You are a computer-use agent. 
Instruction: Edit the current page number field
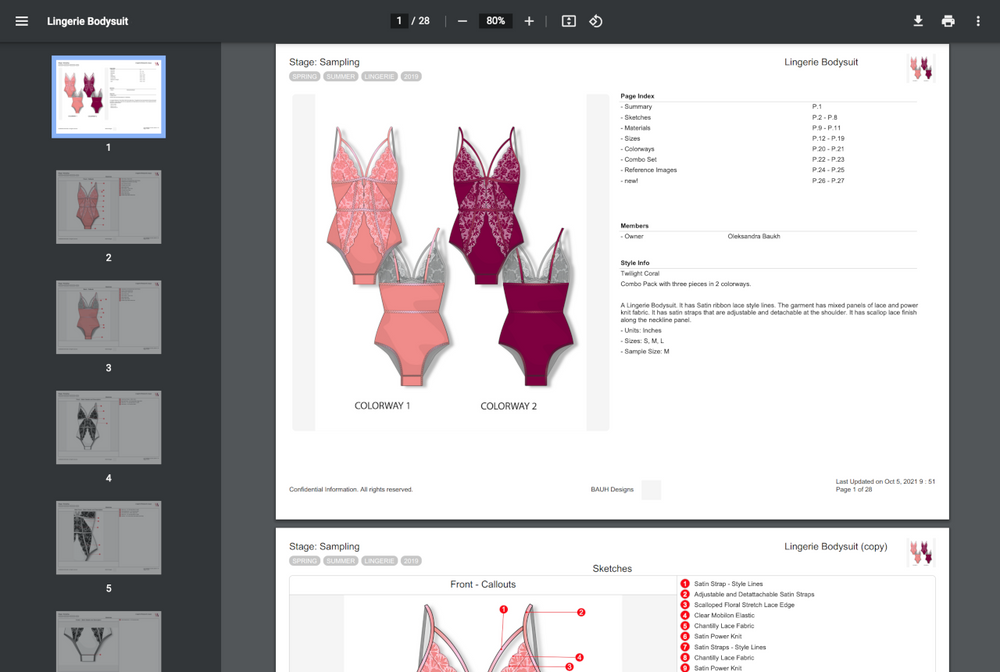coord(399,21)
